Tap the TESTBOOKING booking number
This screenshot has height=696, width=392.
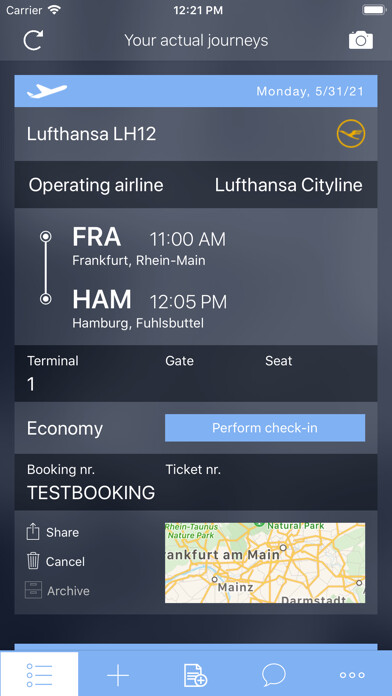point(91,493)
